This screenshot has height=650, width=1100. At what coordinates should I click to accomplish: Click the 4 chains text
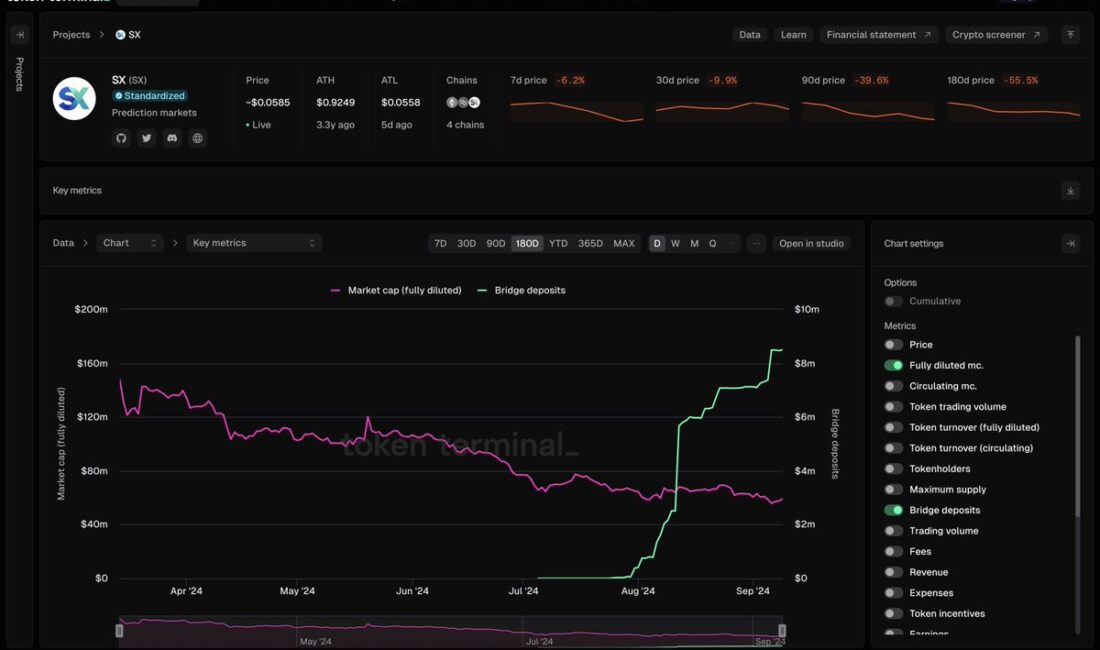(x=465, y=125)
